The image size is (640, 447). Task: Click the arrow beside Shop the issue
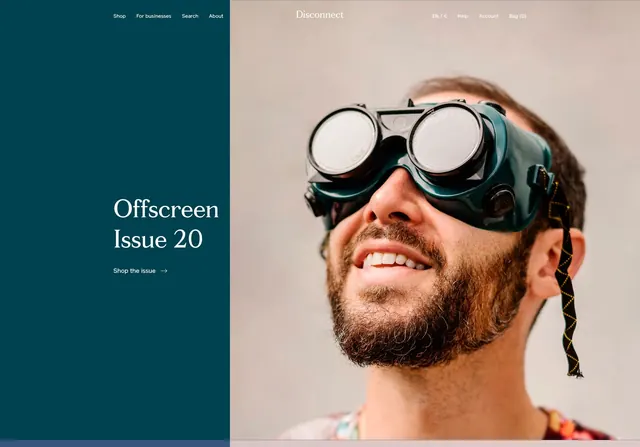[x=164, y=271]
